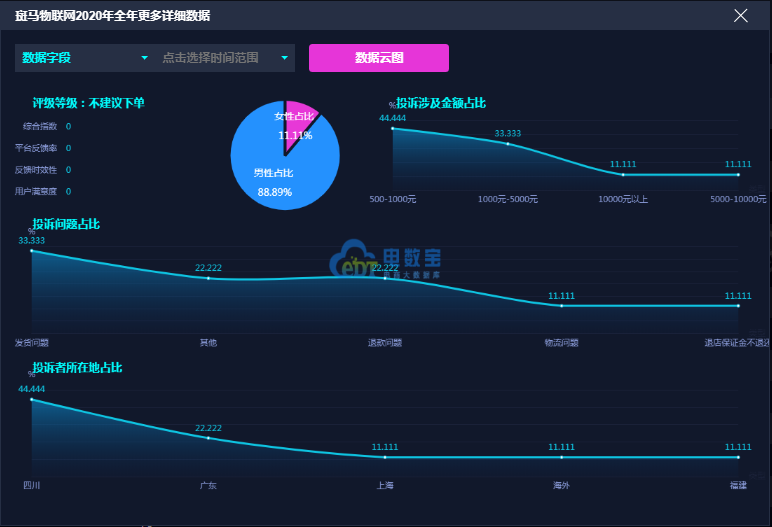The height and width of the screenshot is (527, 772).
Task: Click the 综合指数 label
Action: (40, 127)
